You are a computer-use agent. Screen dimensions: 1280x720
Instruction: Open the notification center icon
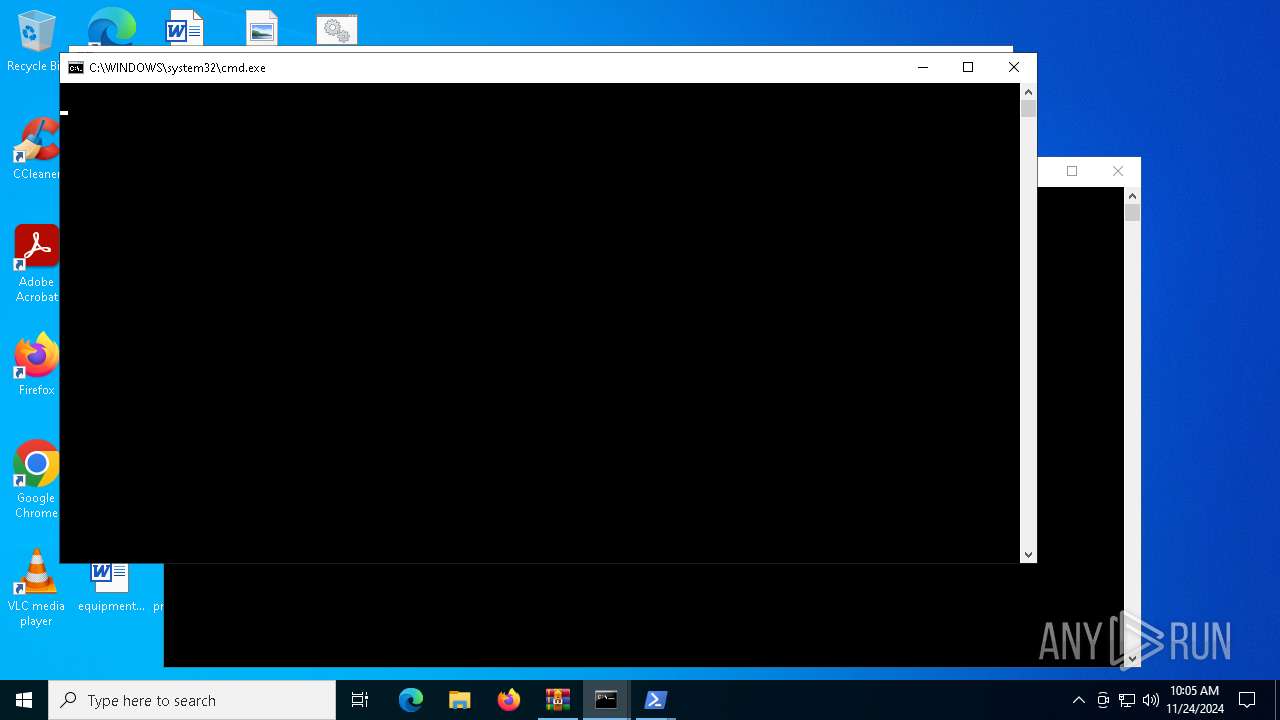click(x=1247, y=700)
